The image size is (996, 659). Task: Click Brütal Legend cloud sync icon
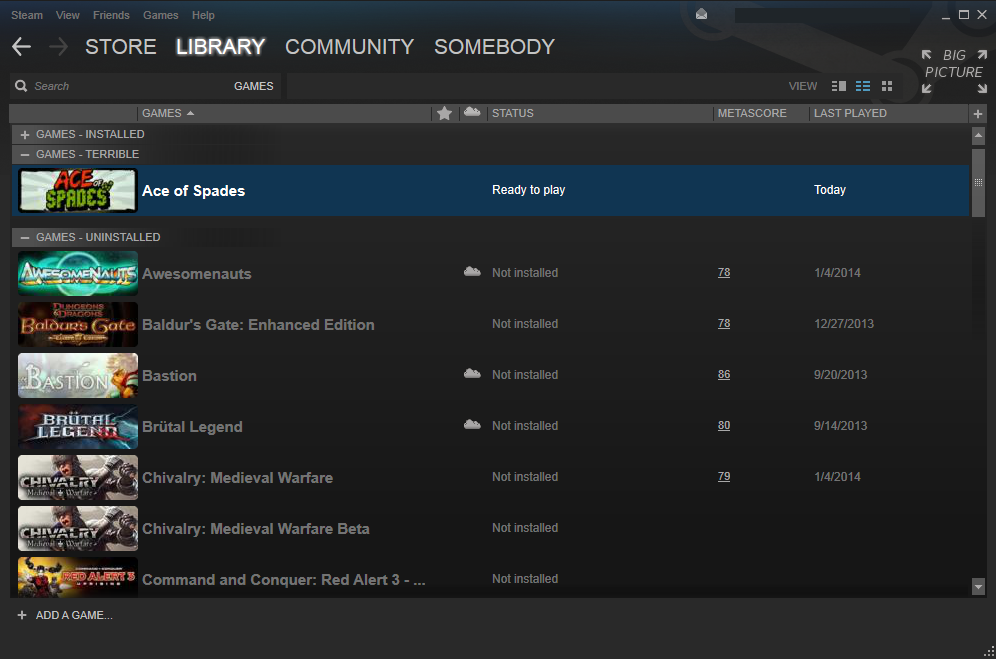472,424
